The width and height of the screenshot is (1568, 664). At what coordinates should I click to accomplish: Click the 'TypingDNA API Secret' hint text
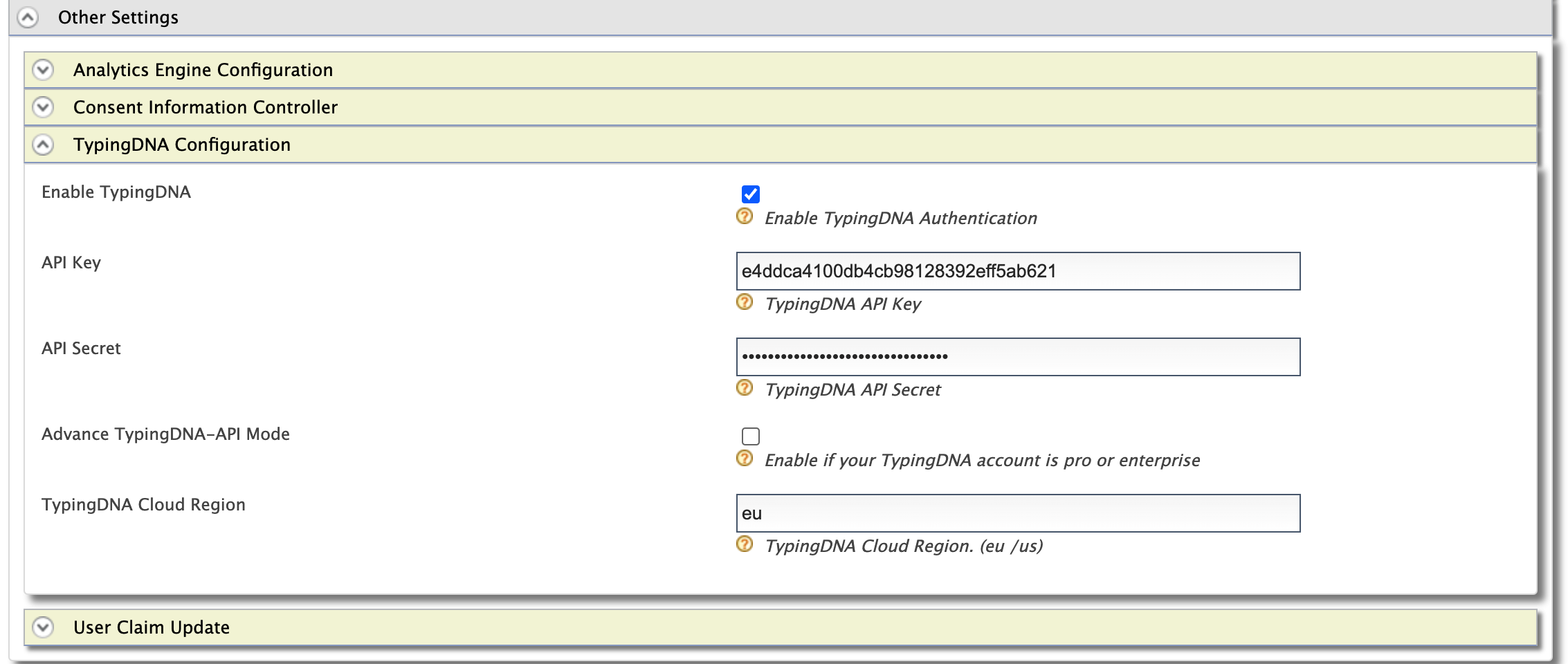click(853, 390)
